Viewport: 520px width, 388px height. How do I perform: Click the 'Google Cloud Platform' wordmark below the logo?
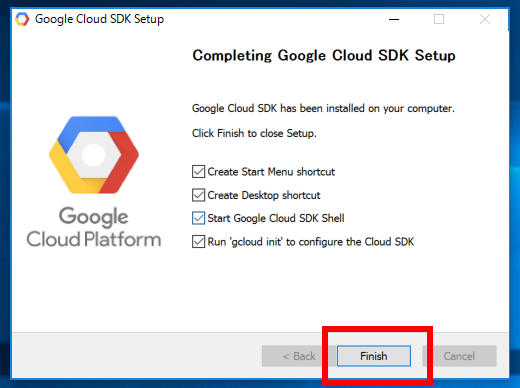(x=94, y=227)
